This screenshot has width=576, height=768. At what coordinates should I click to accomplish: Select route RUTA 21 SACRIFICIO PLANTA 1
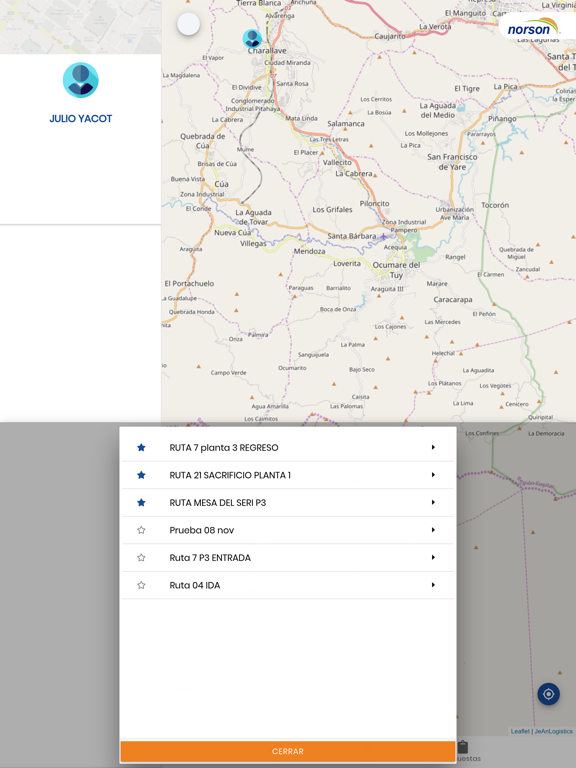coord(288,475)
